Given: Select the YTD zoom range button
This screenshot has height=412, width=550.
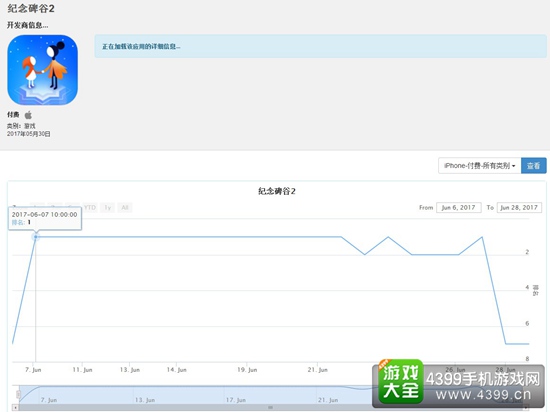Looking at the screenshot, I should [x=90, y=208].
